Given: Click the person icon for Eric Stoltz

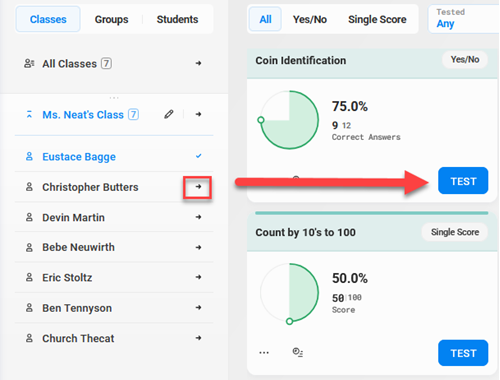Looking at the screenshot, I should (29, 277).
